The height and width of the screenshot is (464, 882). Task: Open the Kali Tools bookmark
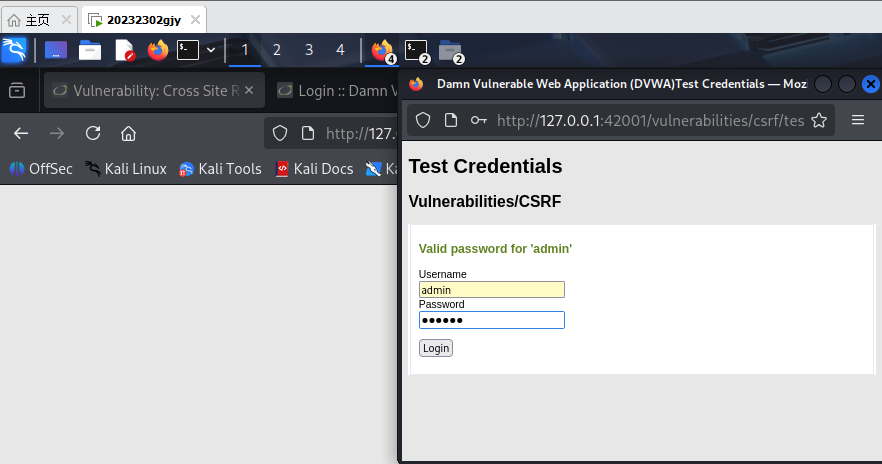[x=220, y=169]
